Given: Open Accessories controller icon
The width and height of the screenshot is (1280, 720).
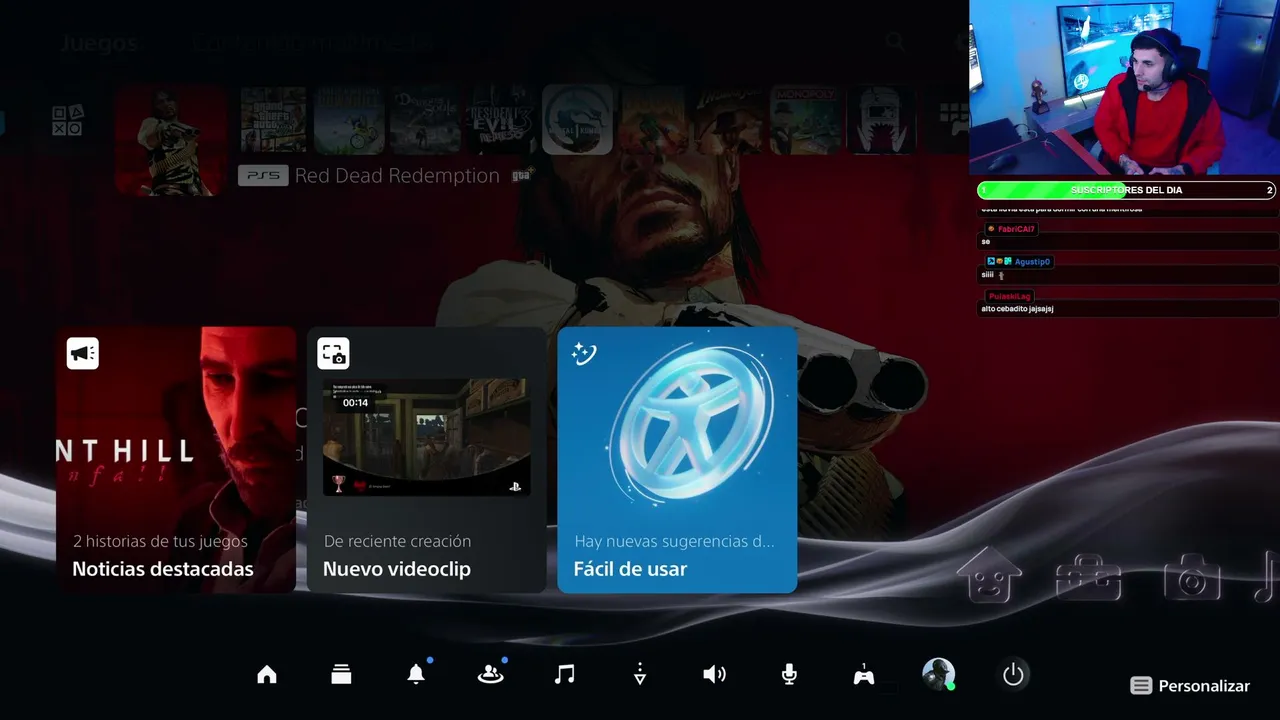Looking at the screenshot, I should [x=864, y=675].
